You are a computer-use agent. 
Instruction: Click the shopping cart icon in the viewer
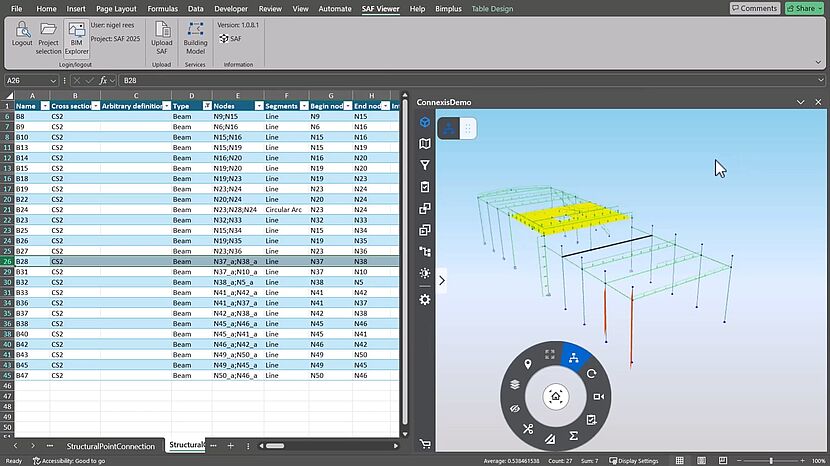pyautogui.click(x=425, y=444)
